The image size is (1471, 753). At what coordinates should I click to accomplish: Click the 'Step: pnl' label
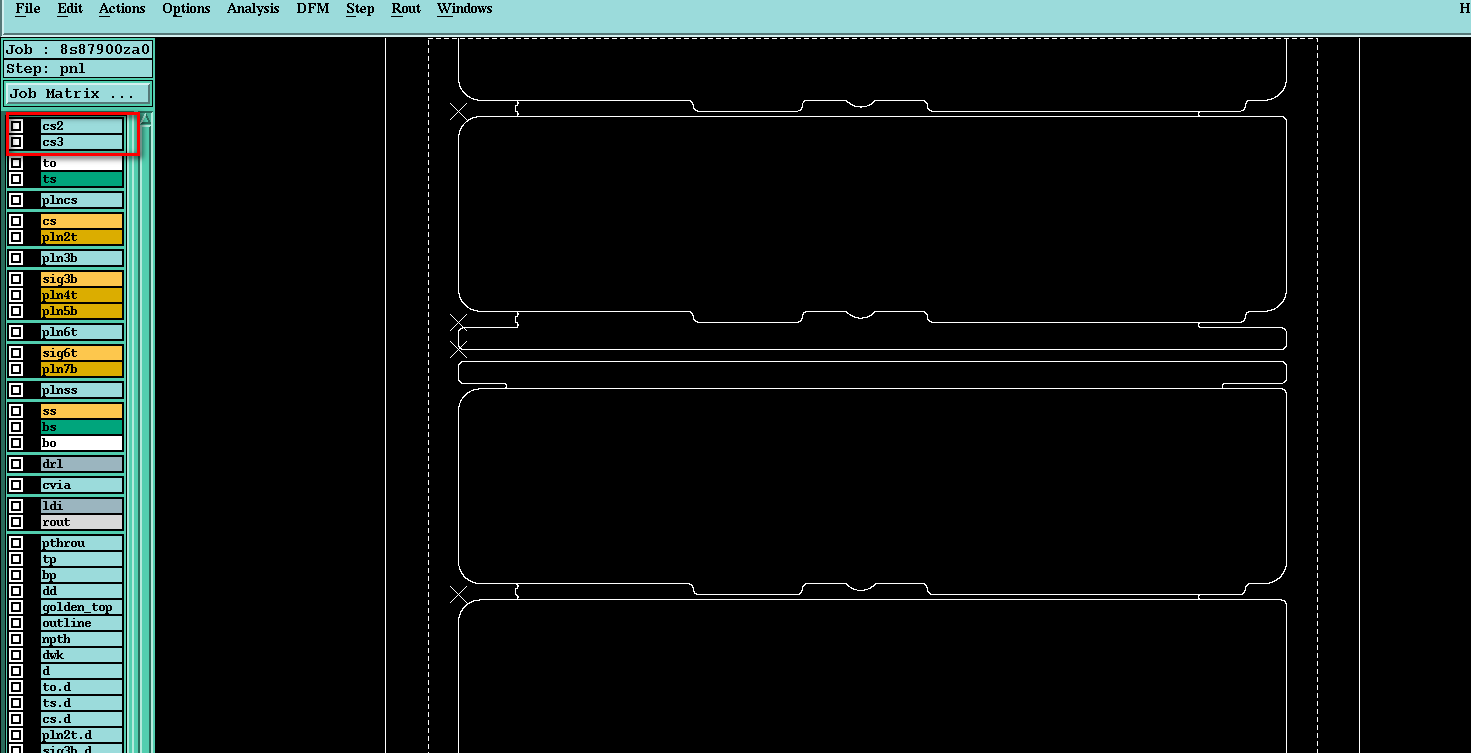(78, 69)
